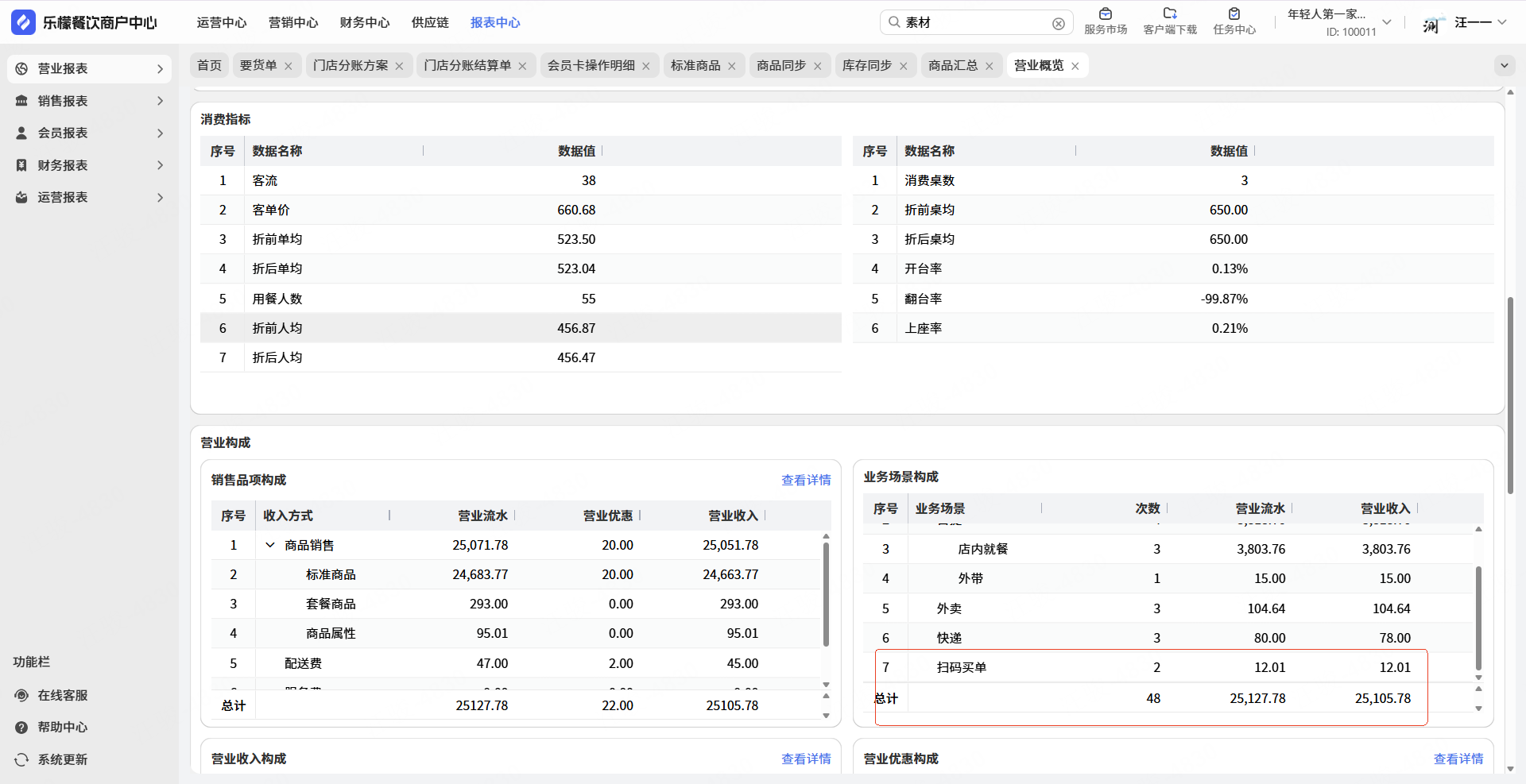Click the 在线客服 link

pos(63,696)
